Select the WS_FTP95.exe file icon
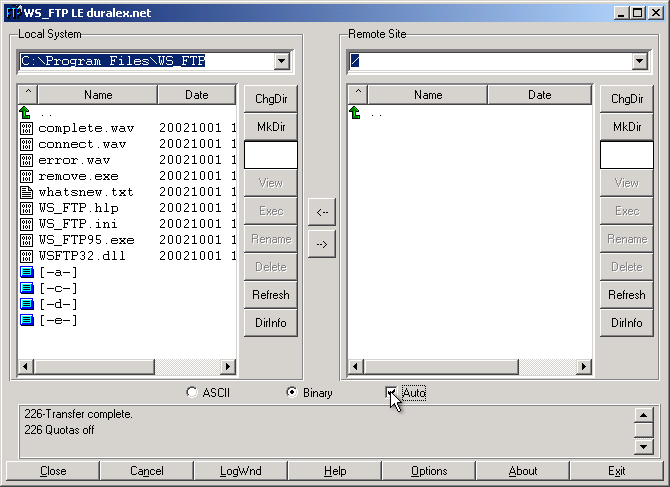The height and width of the screenshot is (487, 670). [x=26, y=240]
